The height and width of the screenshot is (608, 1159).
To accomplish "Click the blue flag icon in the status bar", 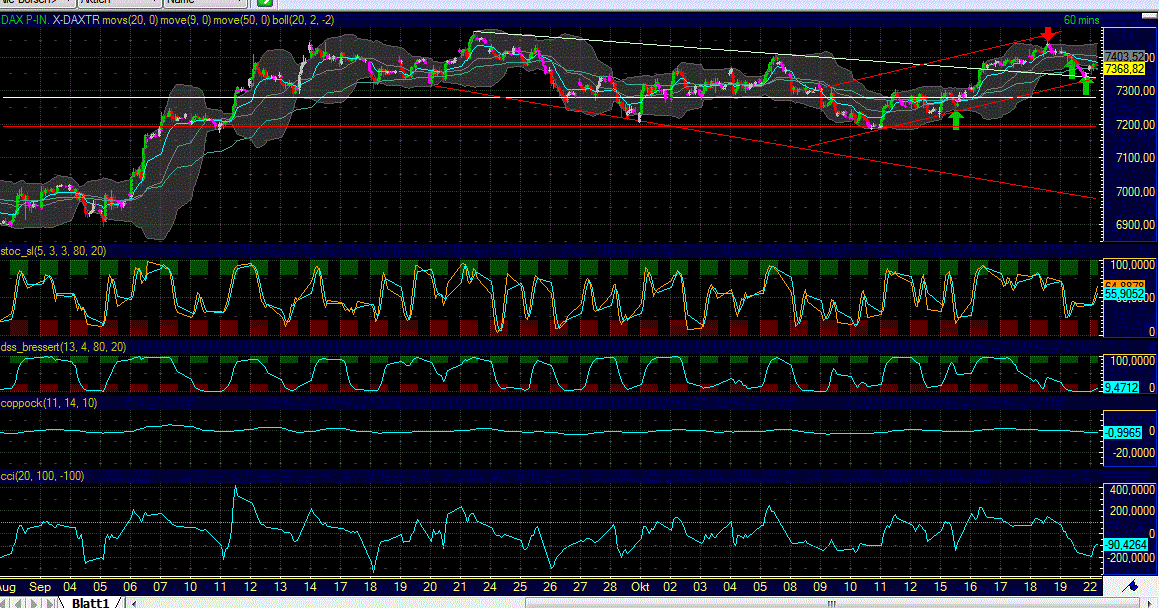I will [1133, 585].
